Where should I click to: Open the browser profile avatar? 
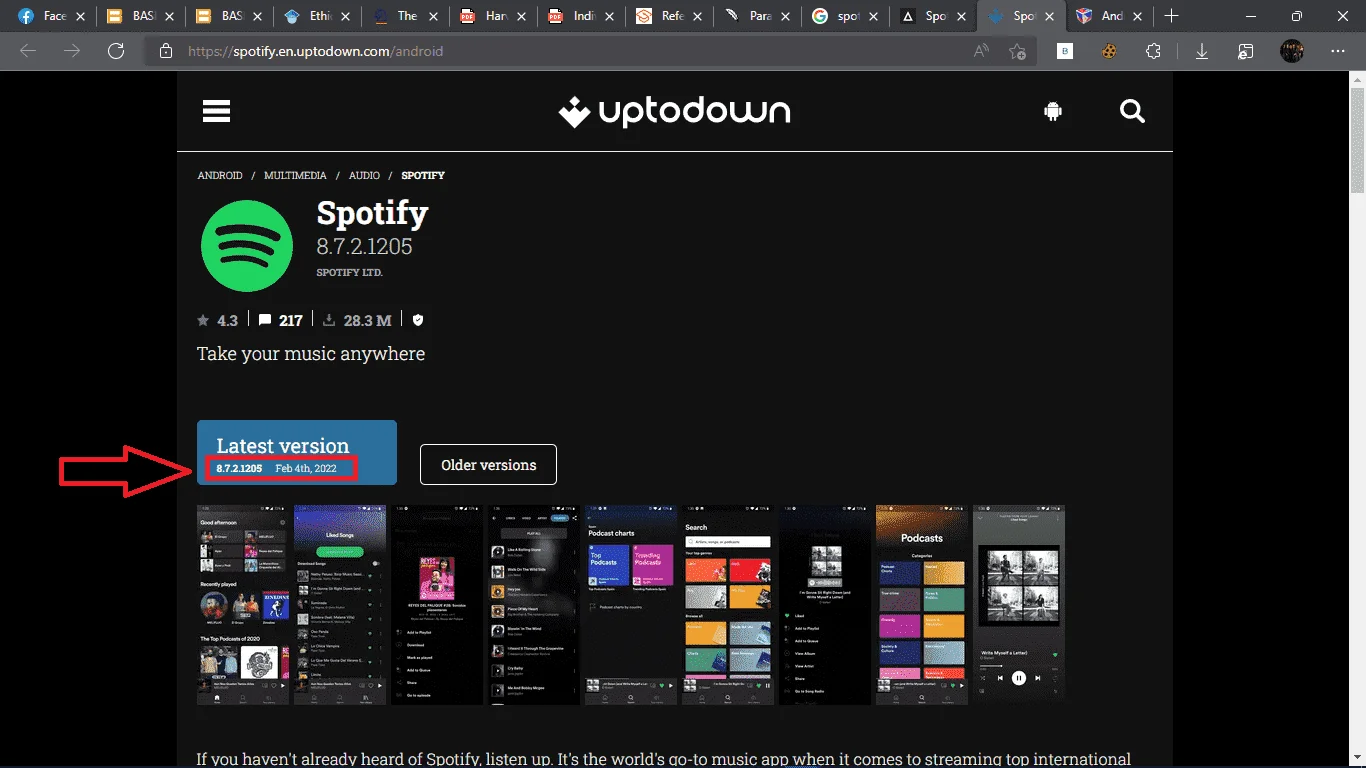pyautogui.click(x=1292, y=51)
